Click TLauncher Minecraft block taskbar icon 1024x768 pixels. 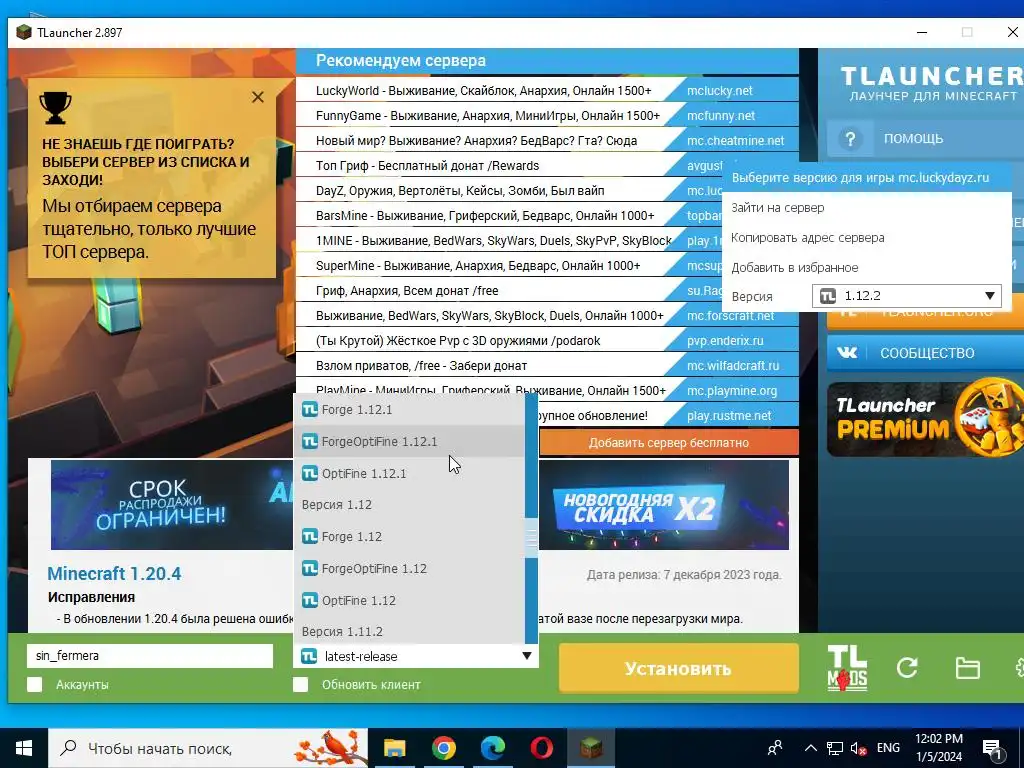591,748
